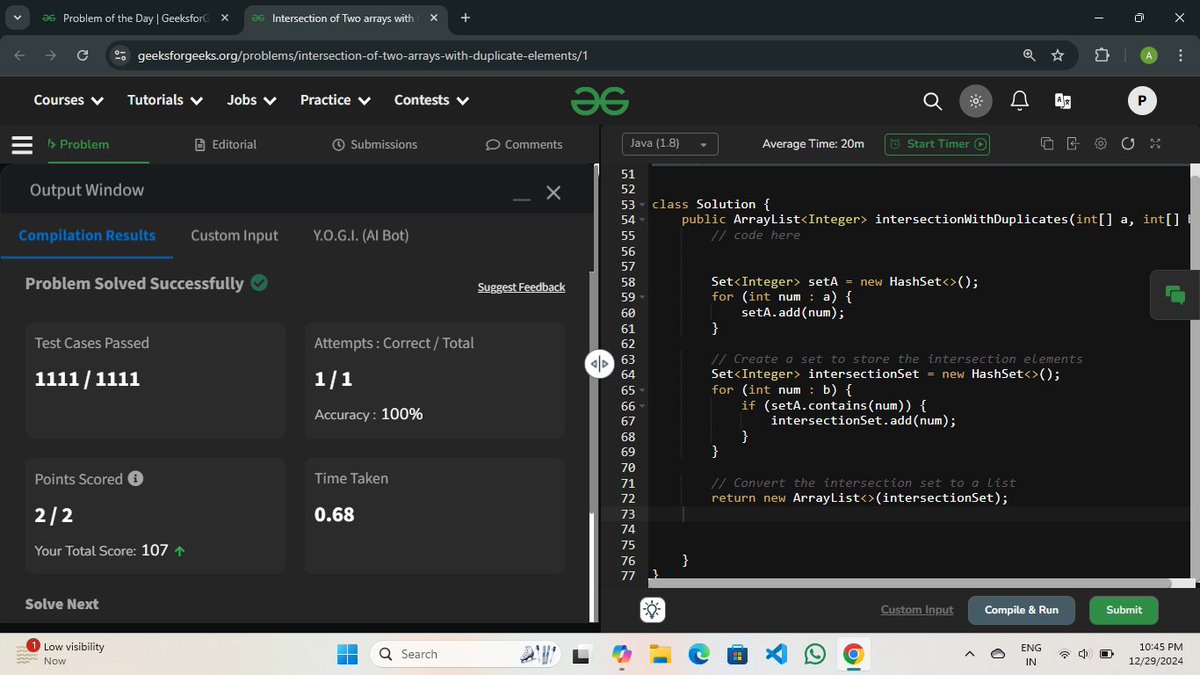Open the green chat bubble widget
The height and width of the screenshot is (675, 1200).
coord(1175,295)
